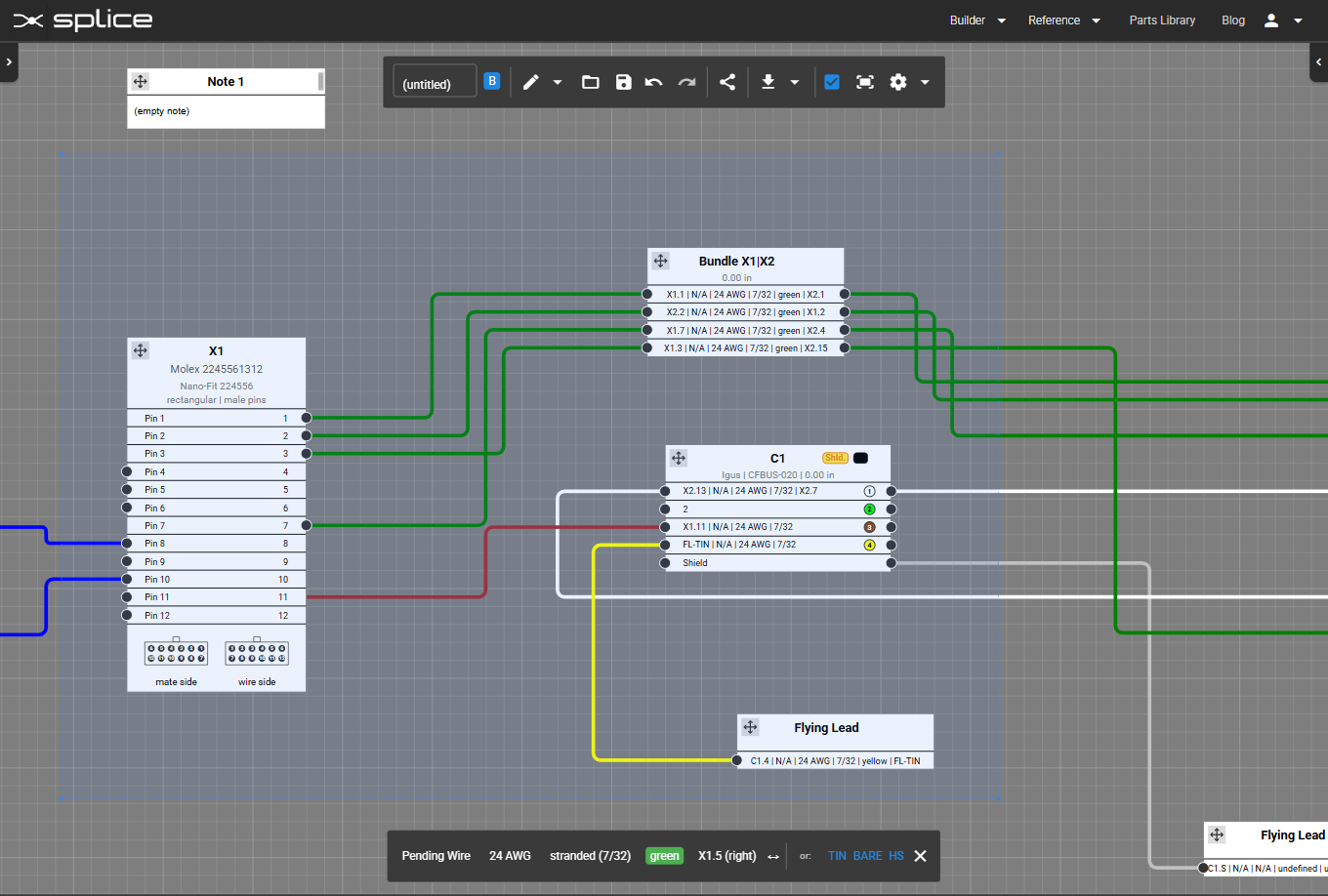This screenshot has height=896, width=1328.
Task: Open the Builder dropdown menu
Action: tap(976, 20)
